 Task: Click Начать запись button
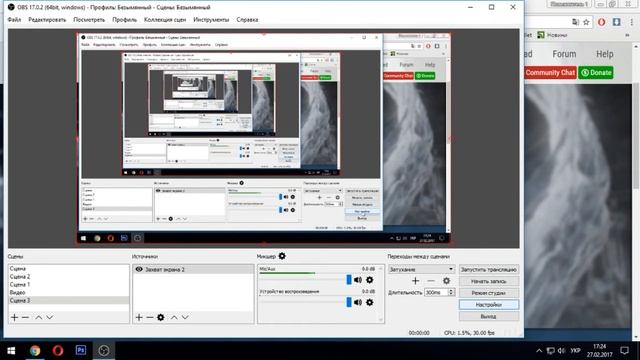click(x=489, y=281)
